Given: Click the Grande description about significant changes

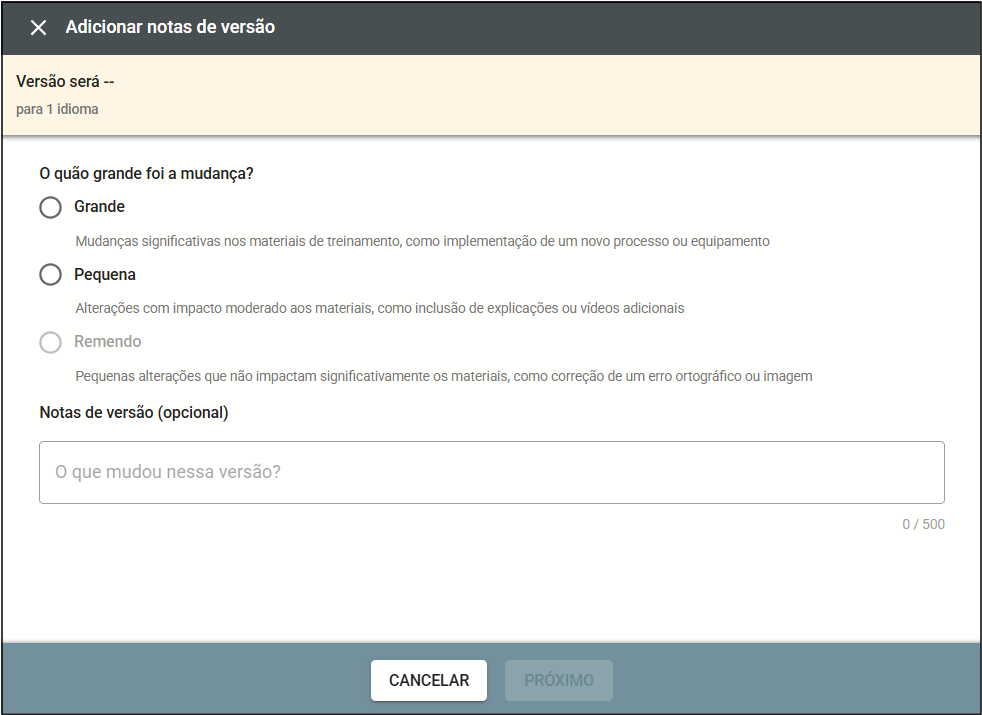Looking at the screenshot, I should pyautogui.click(x=422, y=241).
